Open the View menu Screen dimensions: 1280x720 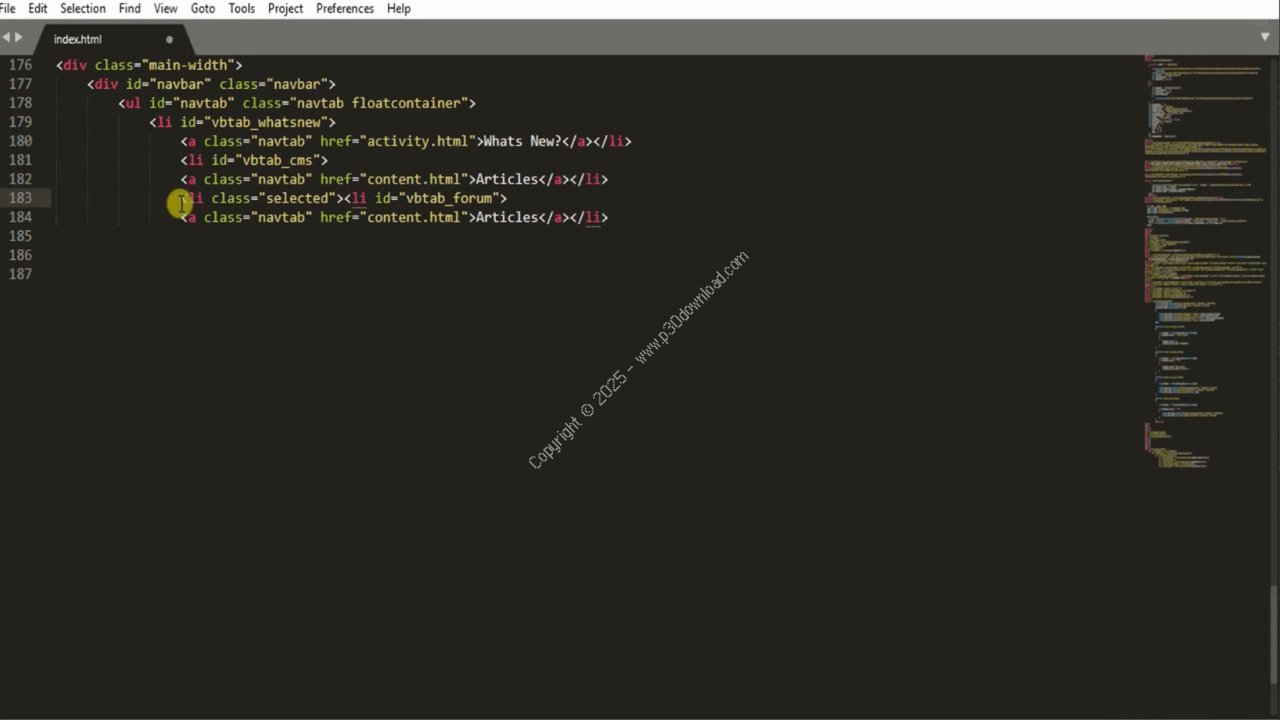tap(165, 8)
